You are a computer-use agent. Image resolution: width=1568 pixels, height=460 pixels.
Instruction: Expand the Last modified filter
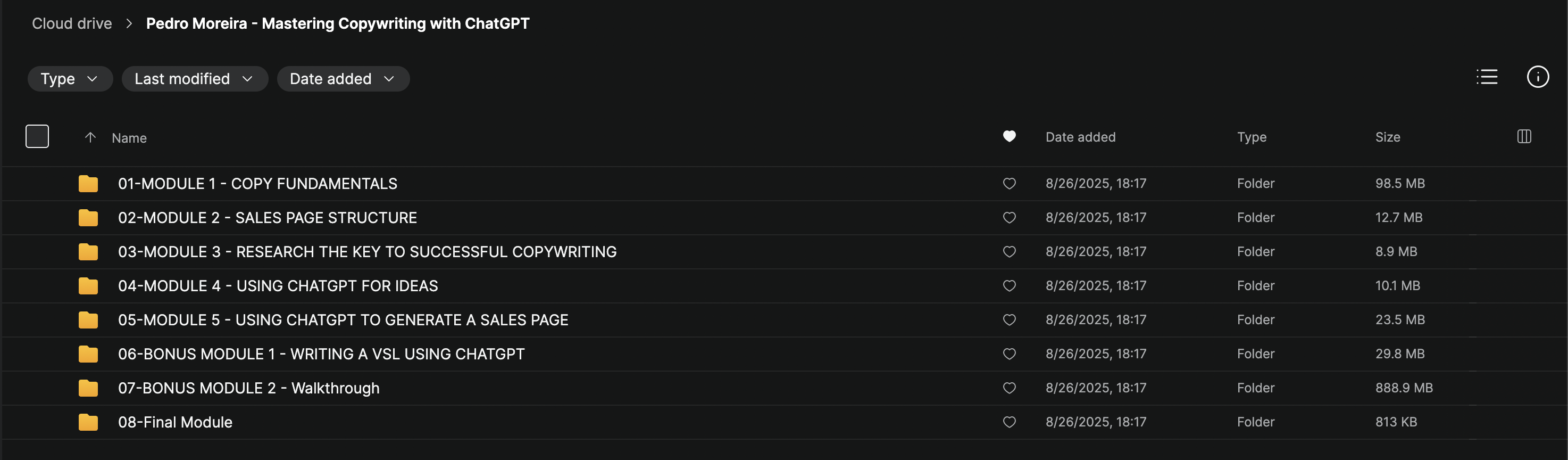pyautogui.click(x=194, y=79)
